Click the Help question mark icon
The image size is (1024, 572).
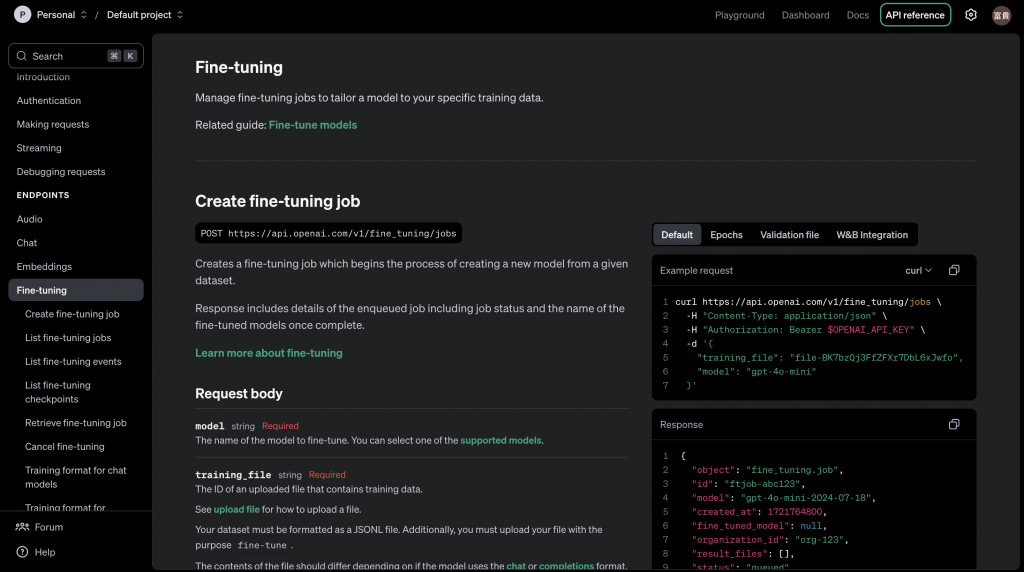(x=22, y=552)
